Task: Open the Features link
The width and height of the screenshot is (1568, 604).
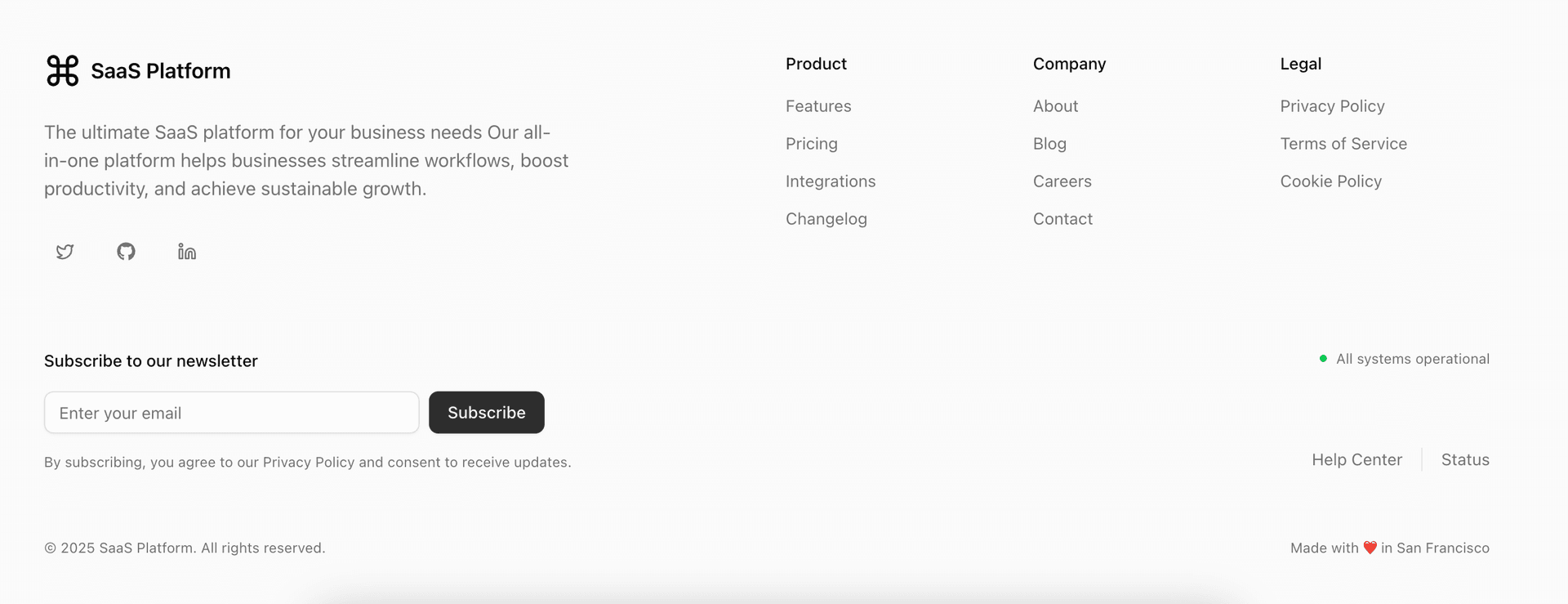Action: [818, 106]
